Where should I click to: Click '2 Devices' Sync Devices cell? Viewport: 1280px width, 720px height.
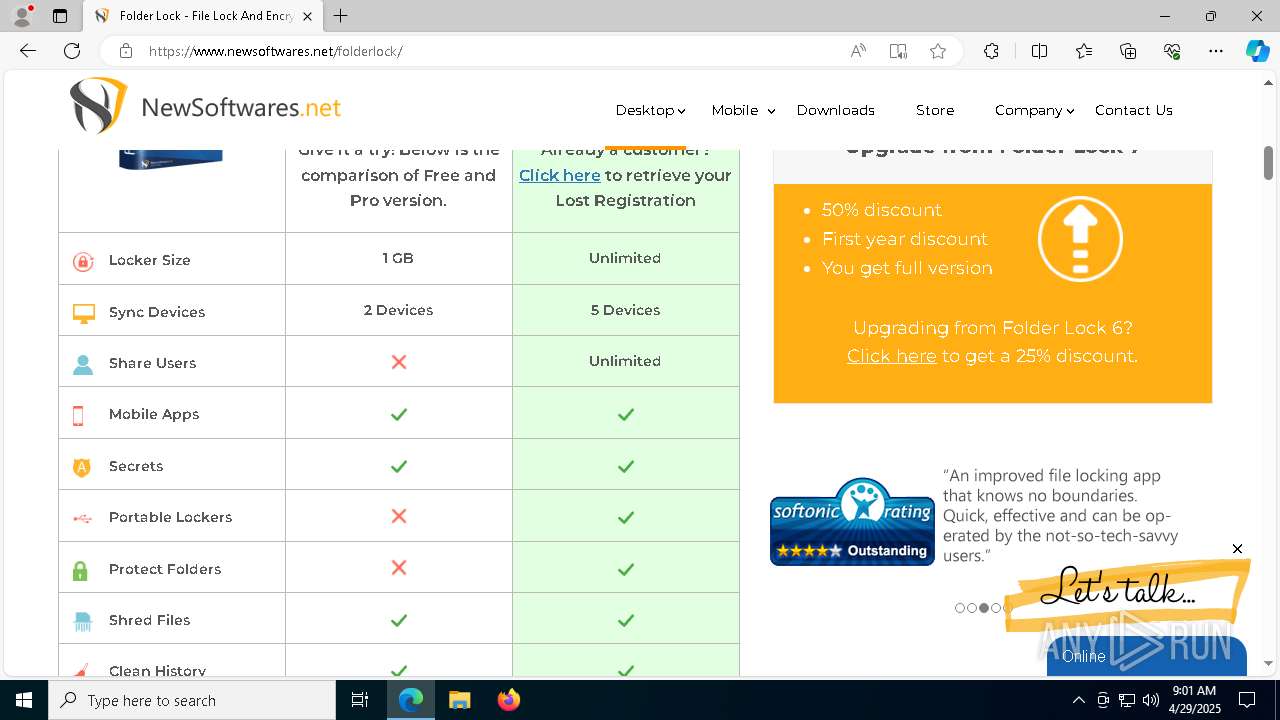(x=398, y=310)
